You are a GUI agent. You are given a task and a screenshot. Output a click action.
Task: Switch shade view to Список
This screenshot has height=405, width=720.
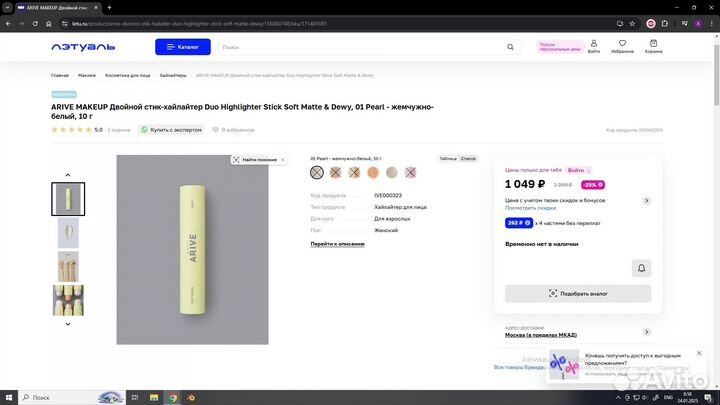coord(468,158)
